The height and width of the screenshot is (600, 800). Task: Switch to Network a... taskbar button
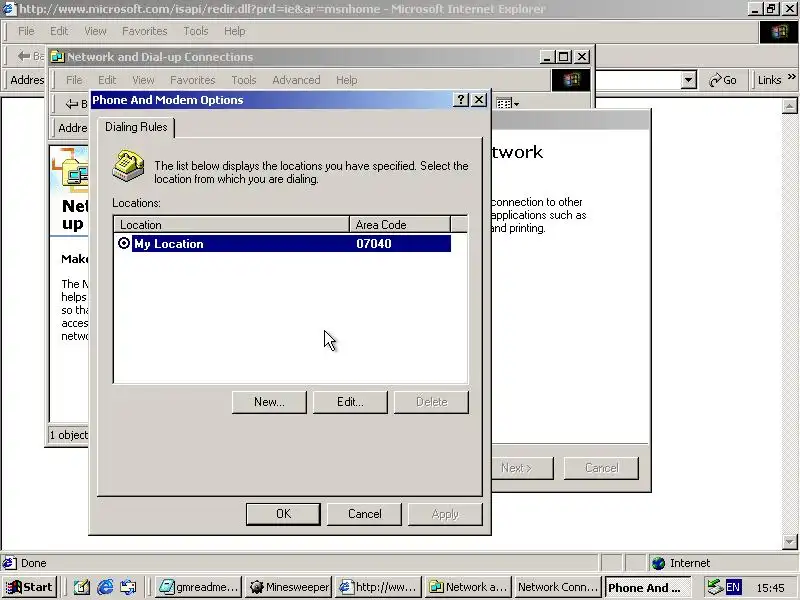pos(468,587)
